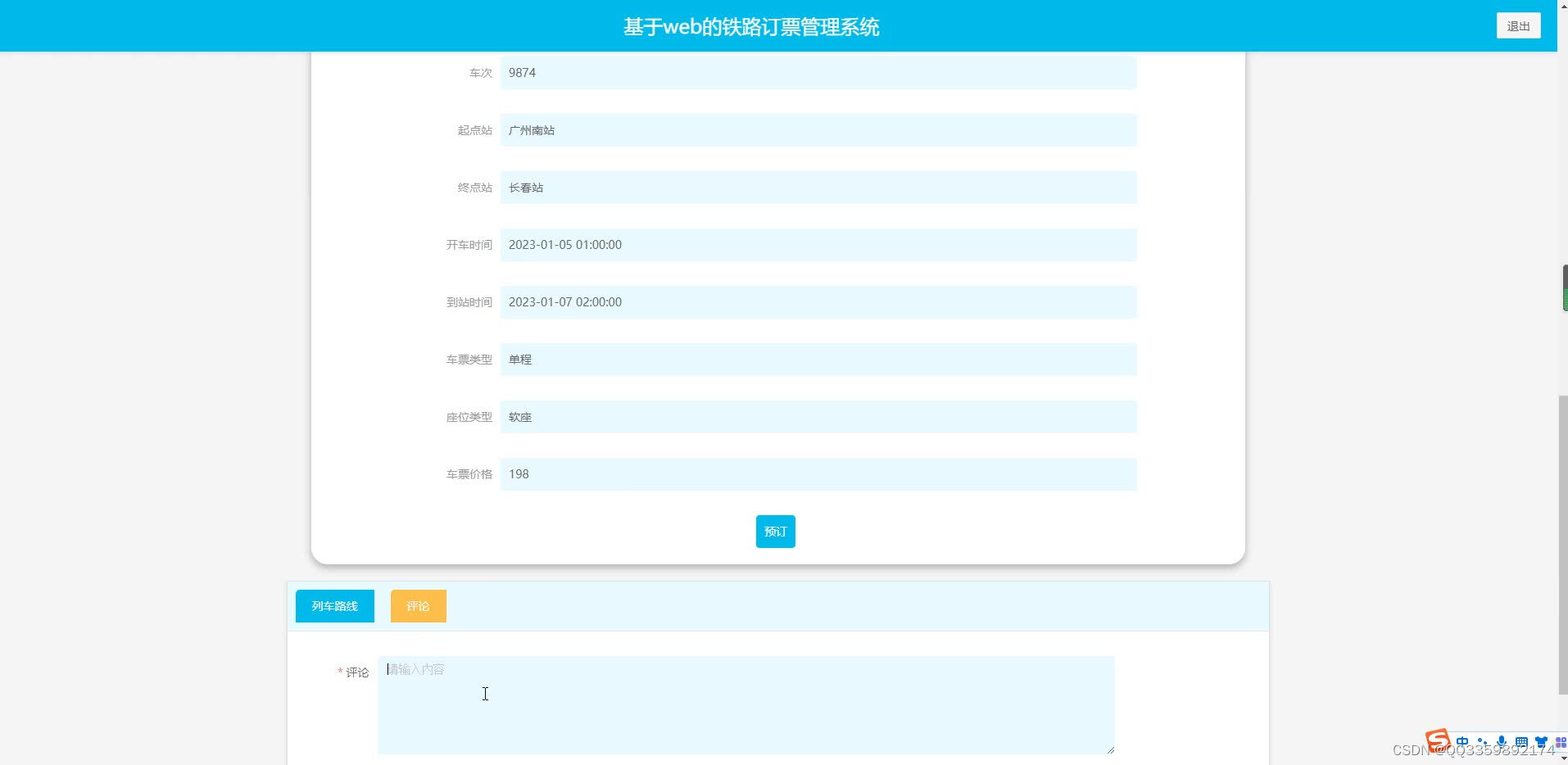Click the page title 基于web的铁路订票管理系统
This screenshot has width=1568, height=765.
point(751,27)
